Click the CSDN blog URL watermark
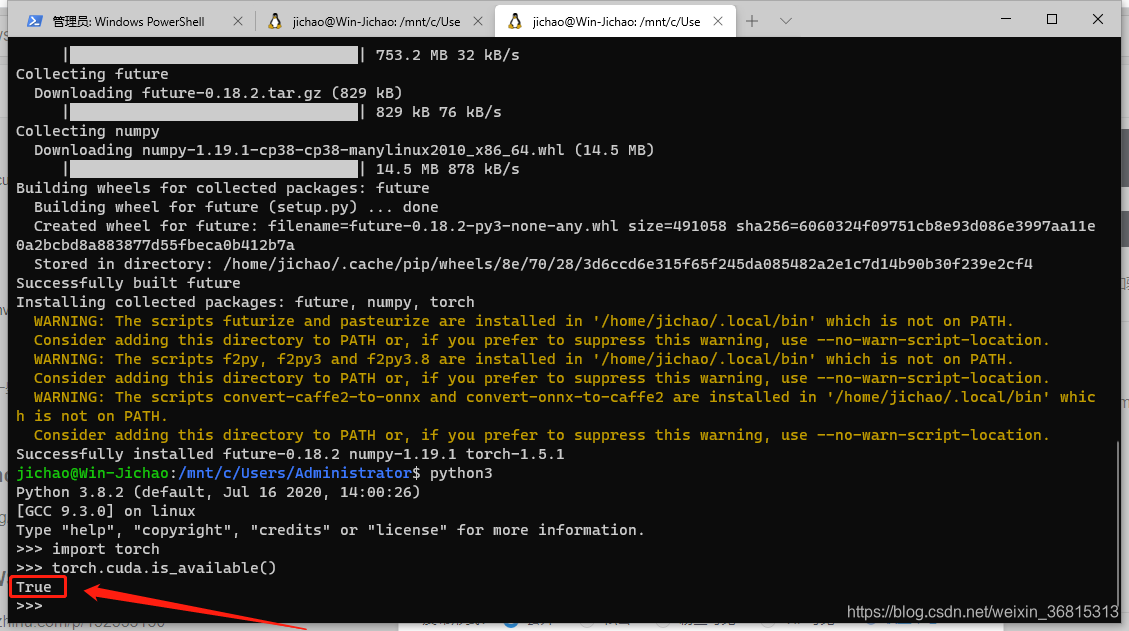Screen dimensions: 1129x631 (982, 610)
